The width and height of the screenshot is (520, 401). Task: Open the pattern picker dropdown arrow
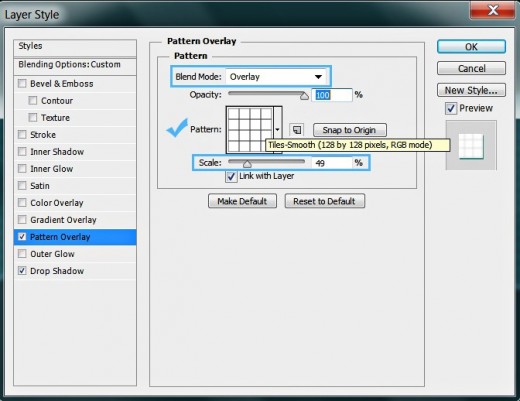click(278, 130)
